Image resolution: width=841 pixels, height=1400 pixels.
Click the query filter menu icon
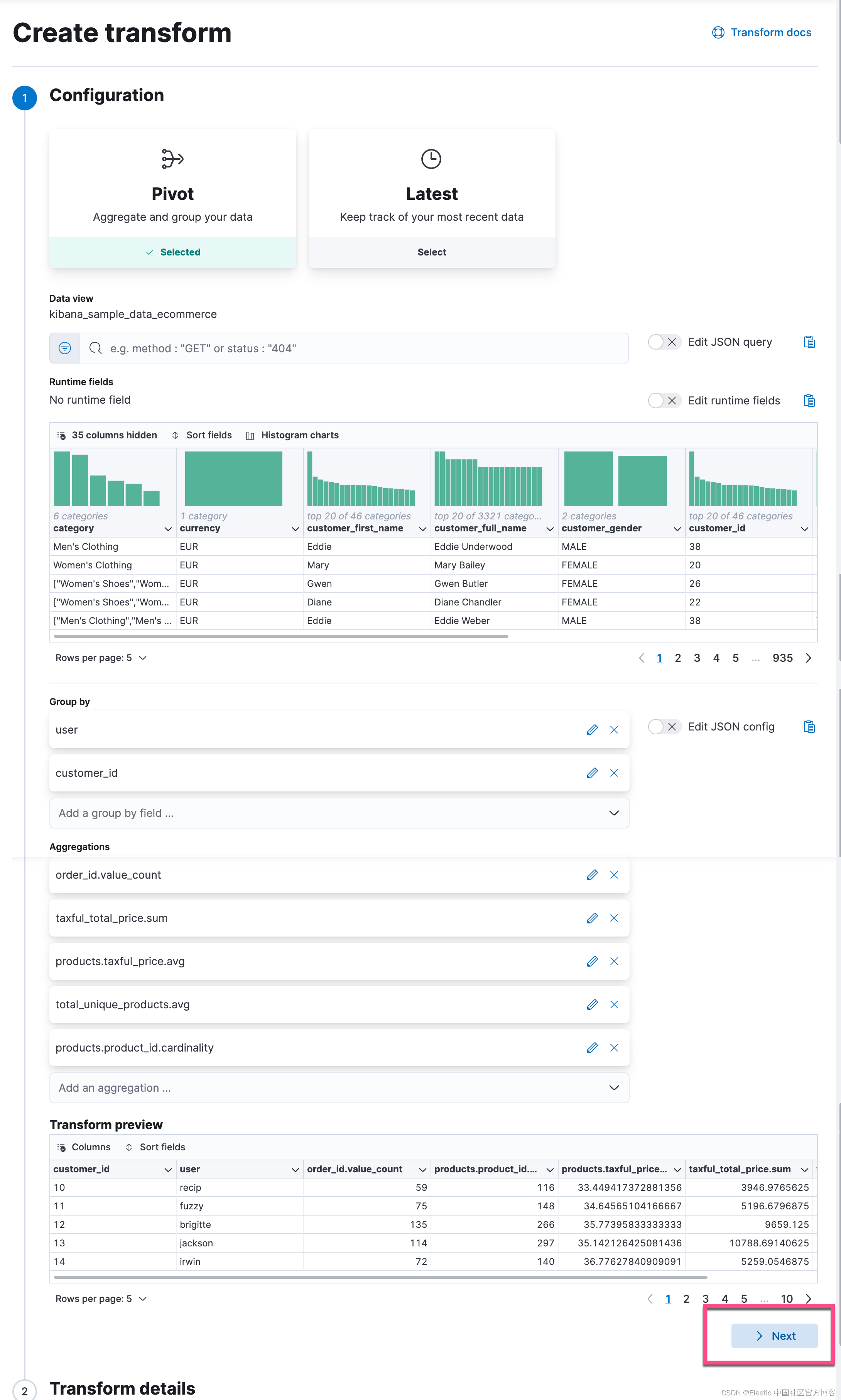[65, 348]
